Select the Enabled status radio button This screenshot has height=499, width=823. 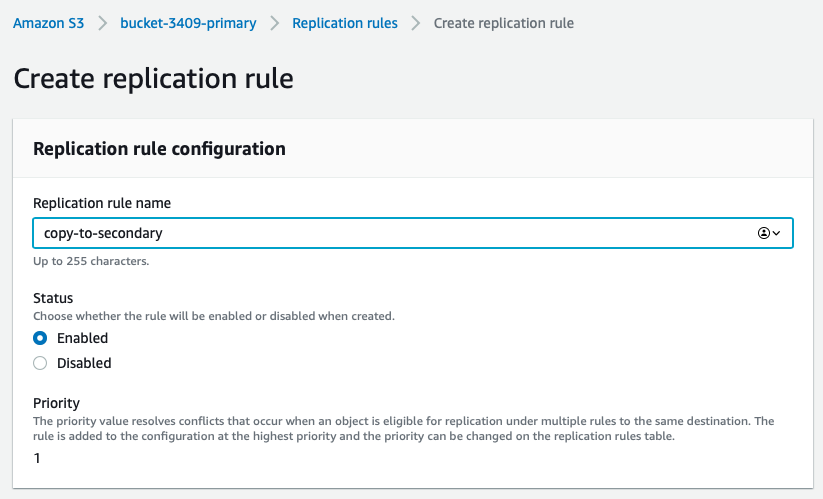pyautogui.click(x=40, y=338)
